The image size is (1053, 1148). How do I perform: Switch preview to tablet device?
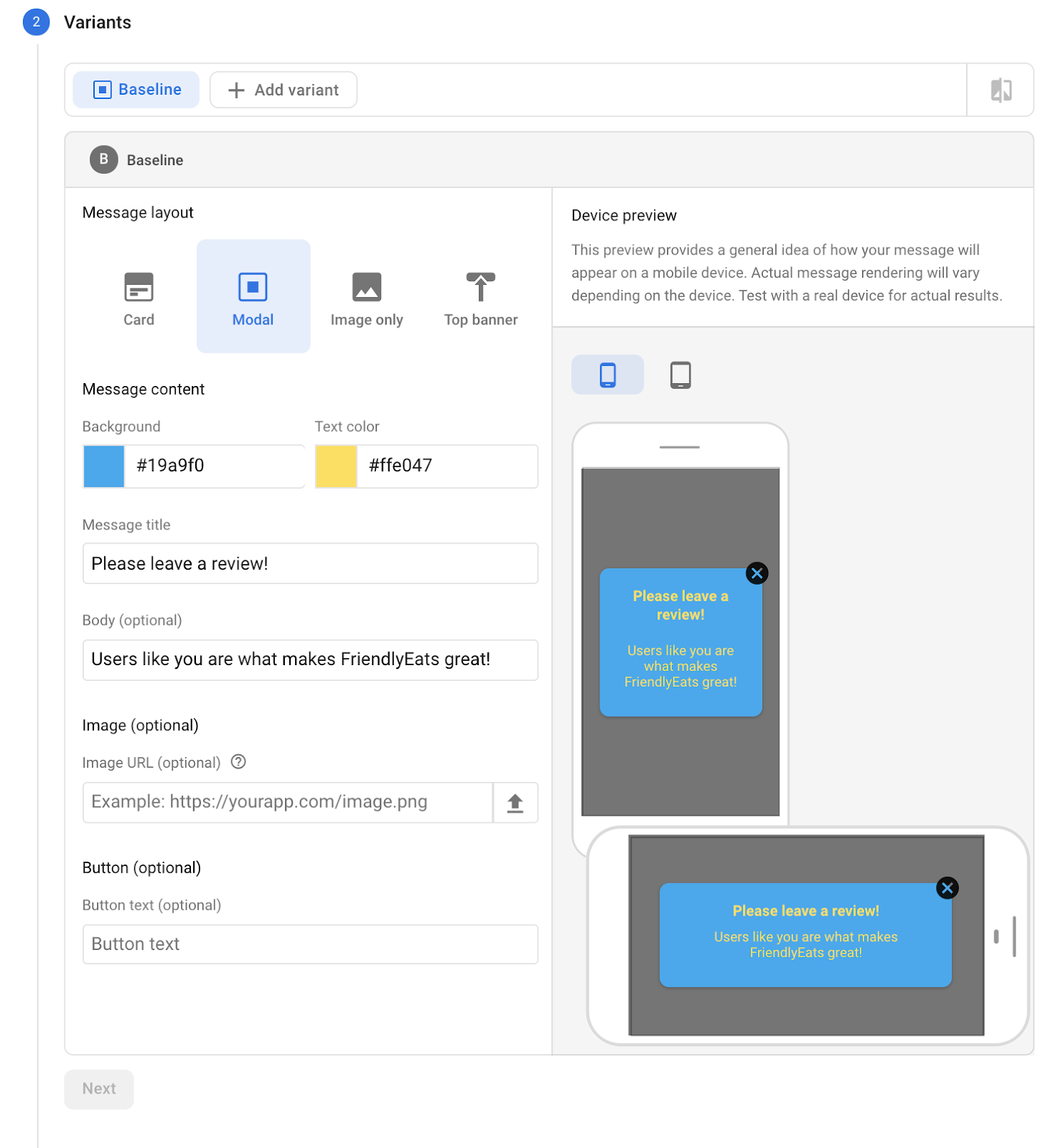(680, 375)
